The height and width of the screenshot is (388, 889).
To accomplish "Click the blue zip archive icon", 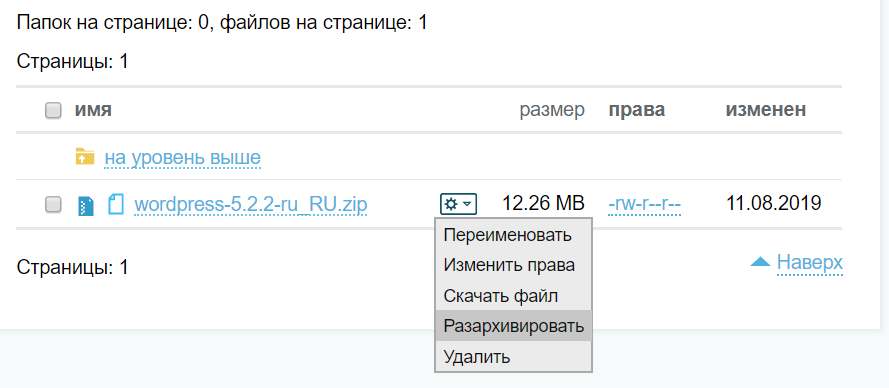I will pos(86,205).
